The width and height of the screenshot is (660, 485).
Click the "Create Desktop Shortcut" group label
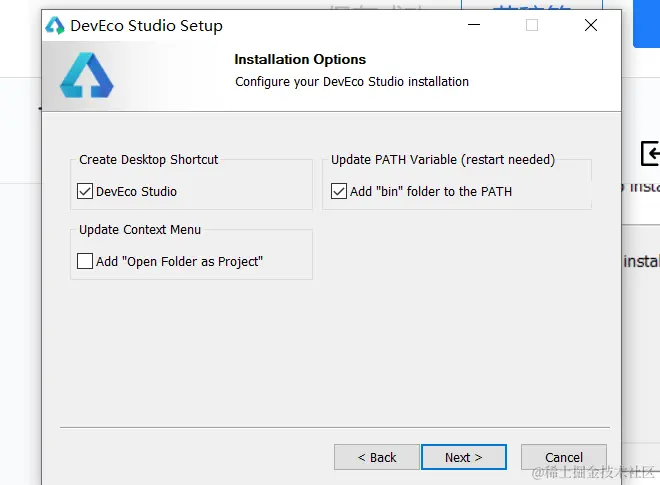(149, 159)
